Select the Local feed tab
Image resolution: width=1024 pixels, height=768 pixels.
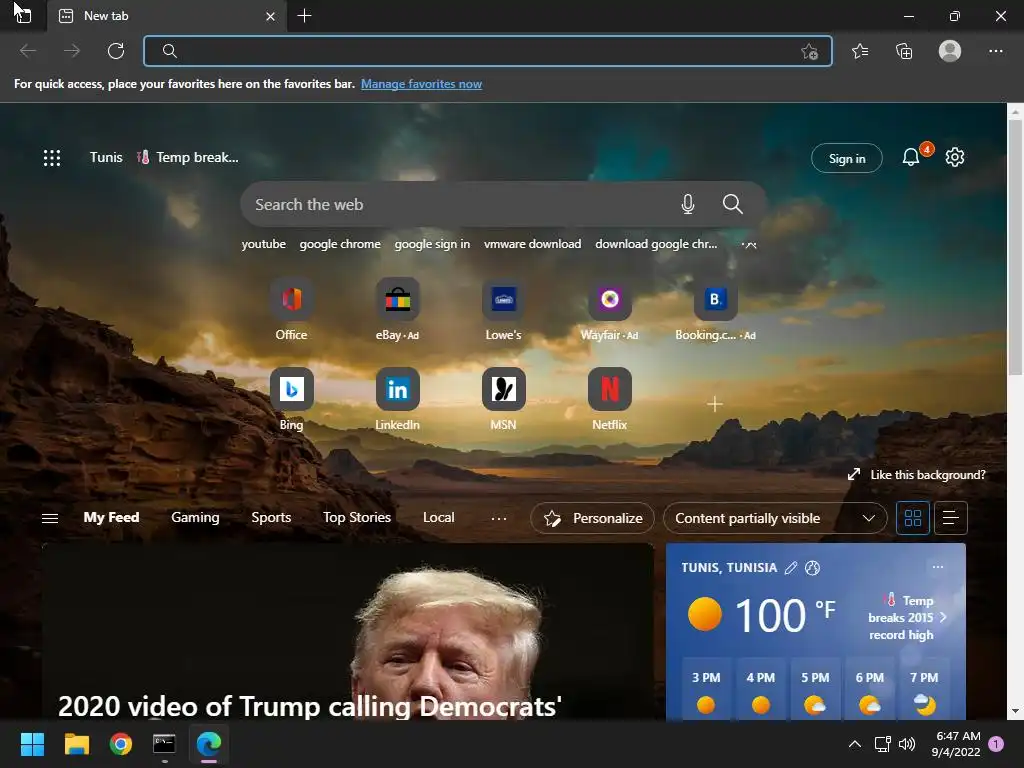click(x=438, y=517)
